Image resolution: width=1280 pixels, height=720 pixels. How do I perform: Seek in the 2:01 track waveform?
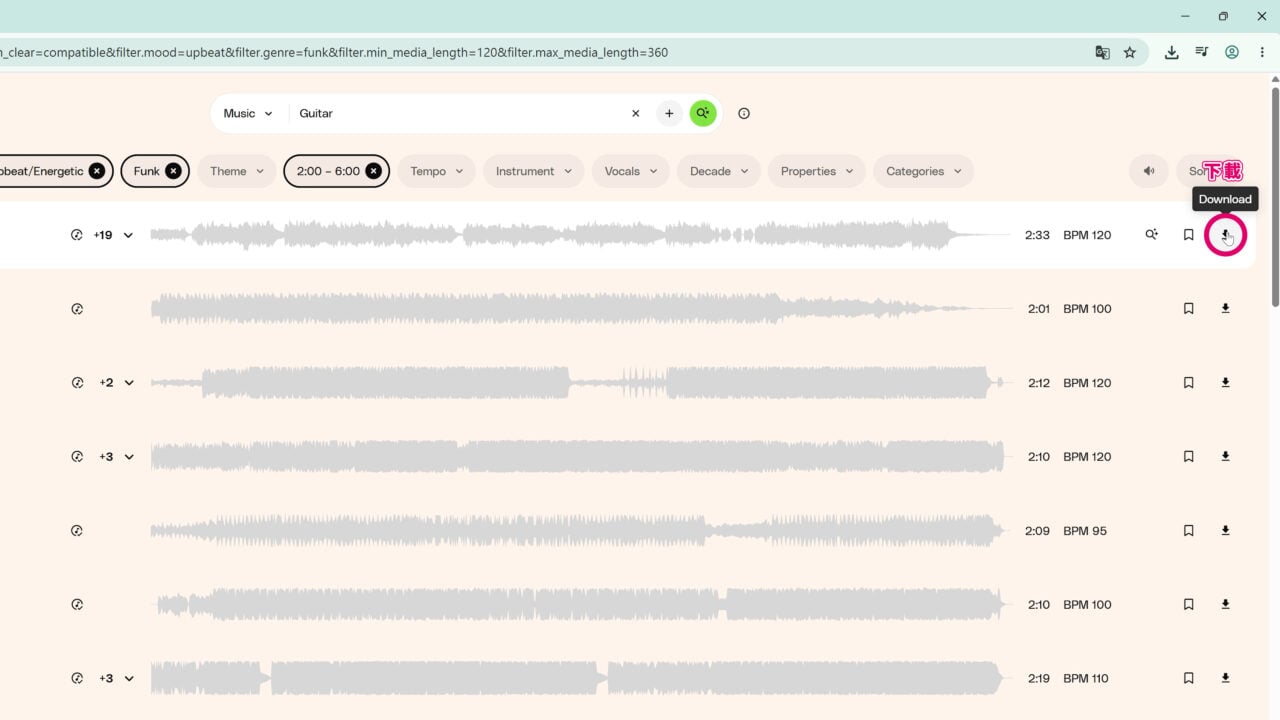click(x=580, y=309)
